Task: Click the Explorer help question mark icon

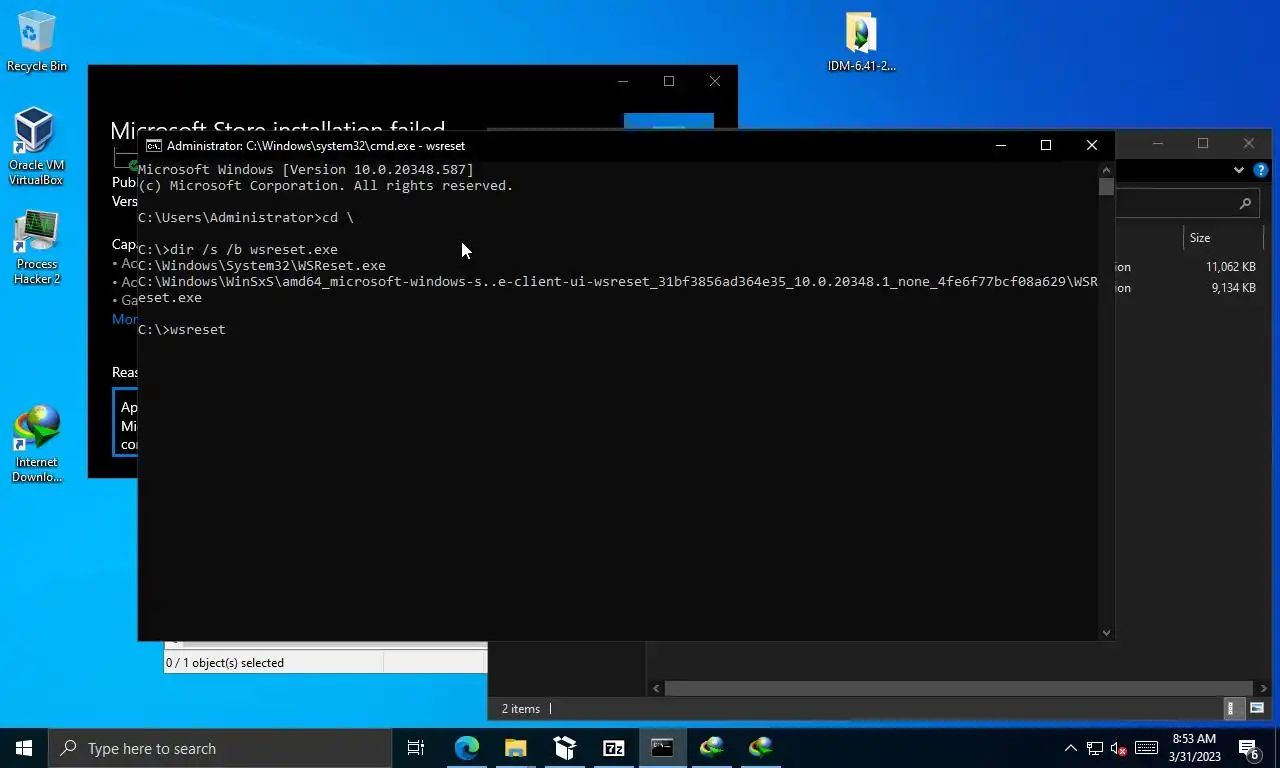Action: click(1261, 170)
